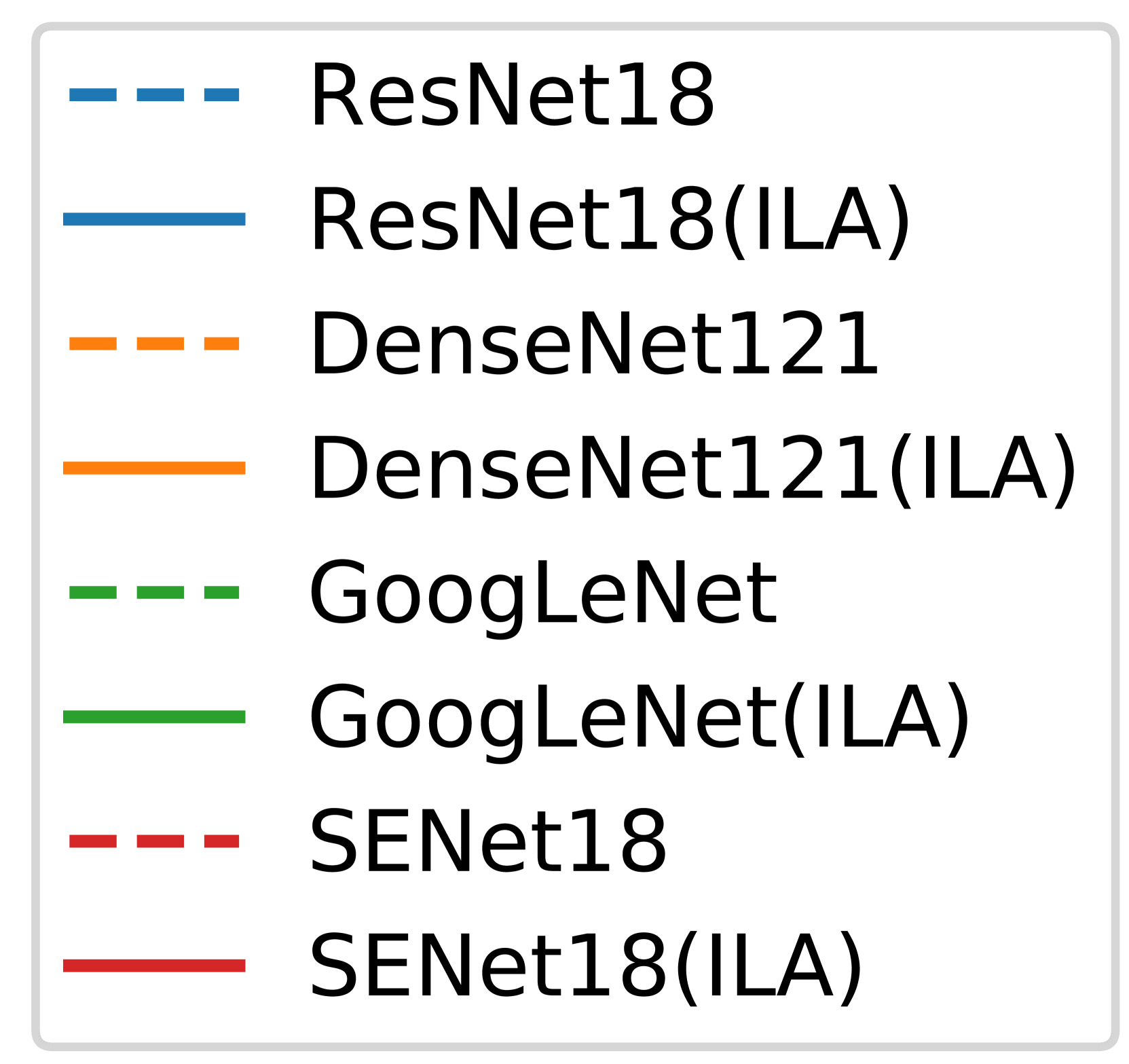Select the SENet18 legend label
Image resolution: width=1129 pixels, height=1064 pixels.
(x=488, y=843)
